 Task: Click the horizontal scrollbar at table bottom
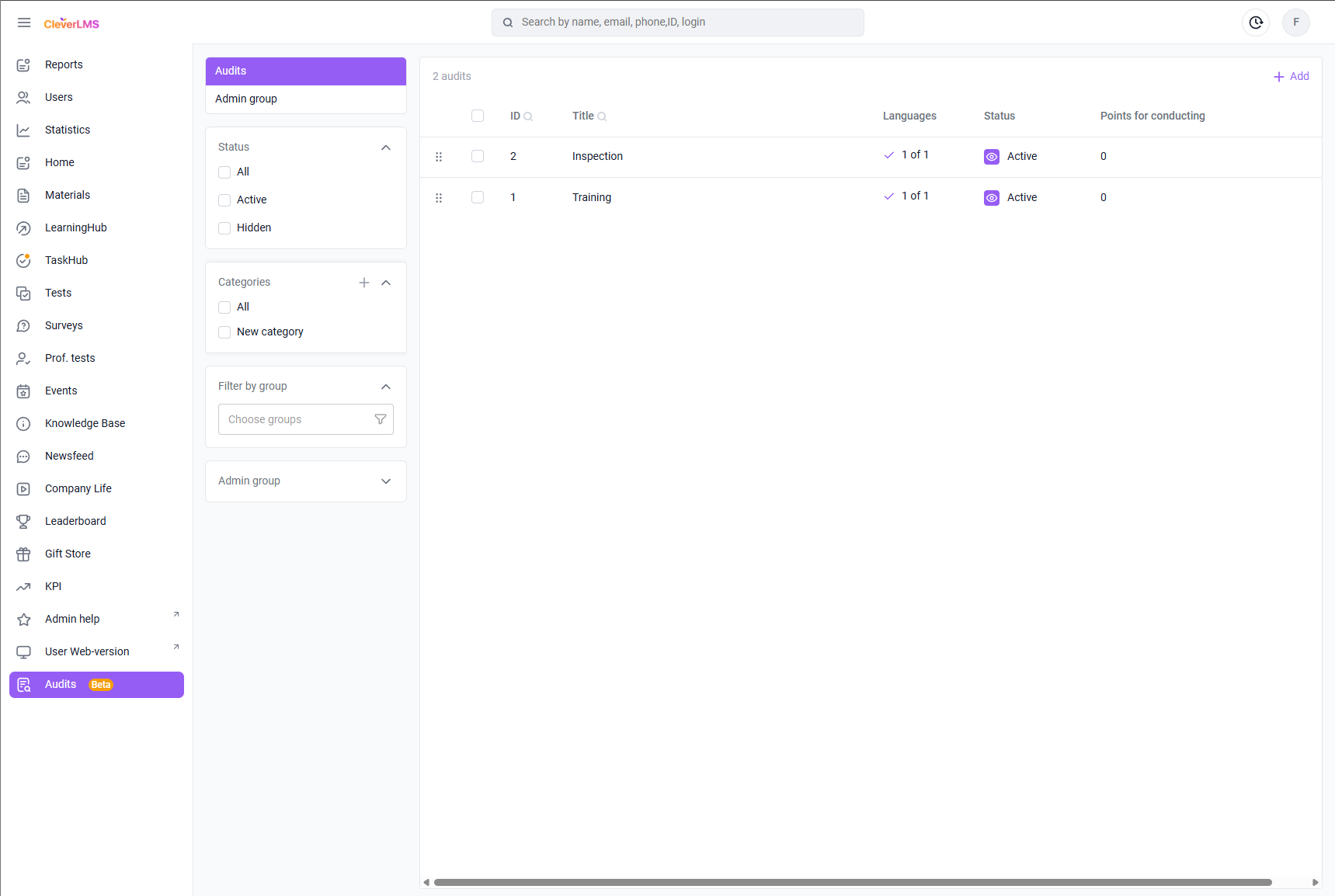(852, 882)
